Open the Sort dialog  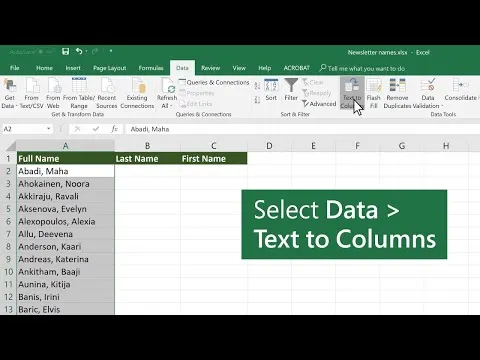click(x=271, y=90)
